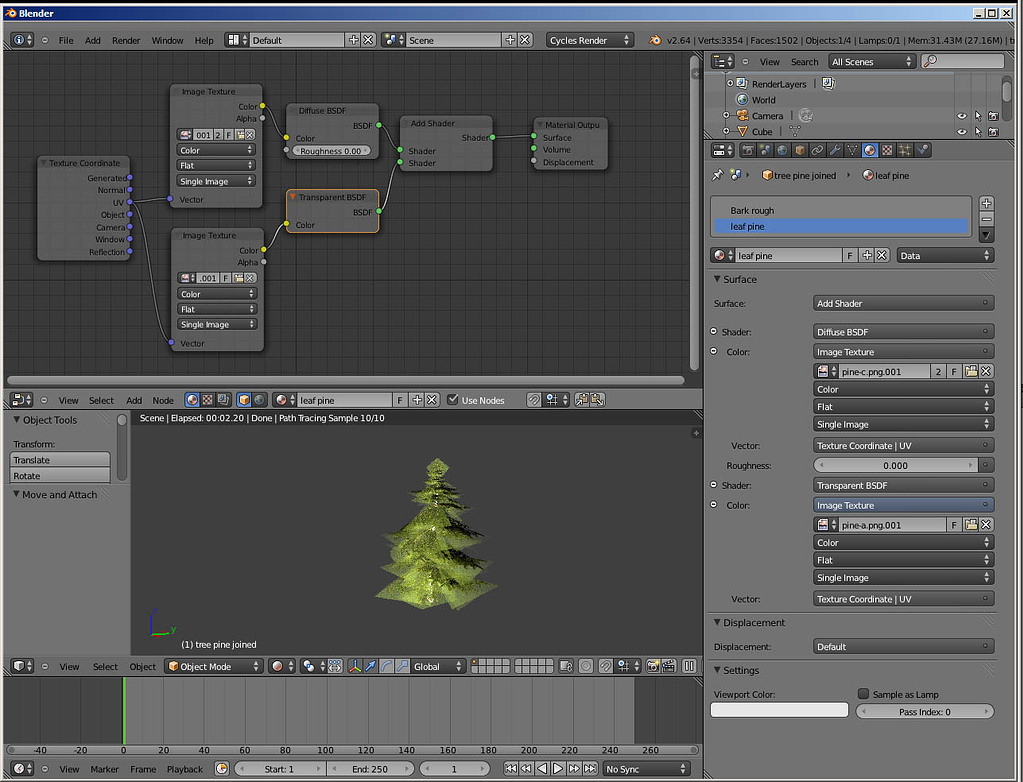Click the Blender info editor type icon
This screenshot has height=782, width=1023.
pos(22,40)
